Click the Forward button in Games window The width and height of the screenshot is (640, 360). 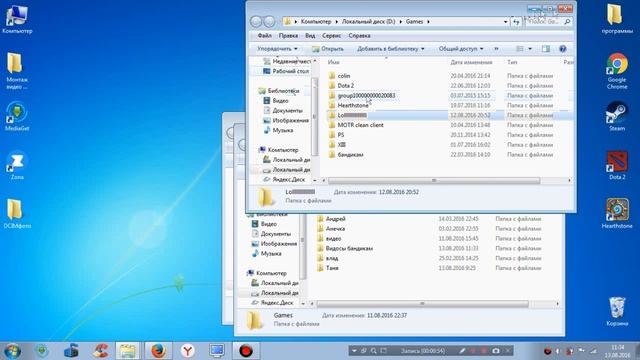coord(269,21)
